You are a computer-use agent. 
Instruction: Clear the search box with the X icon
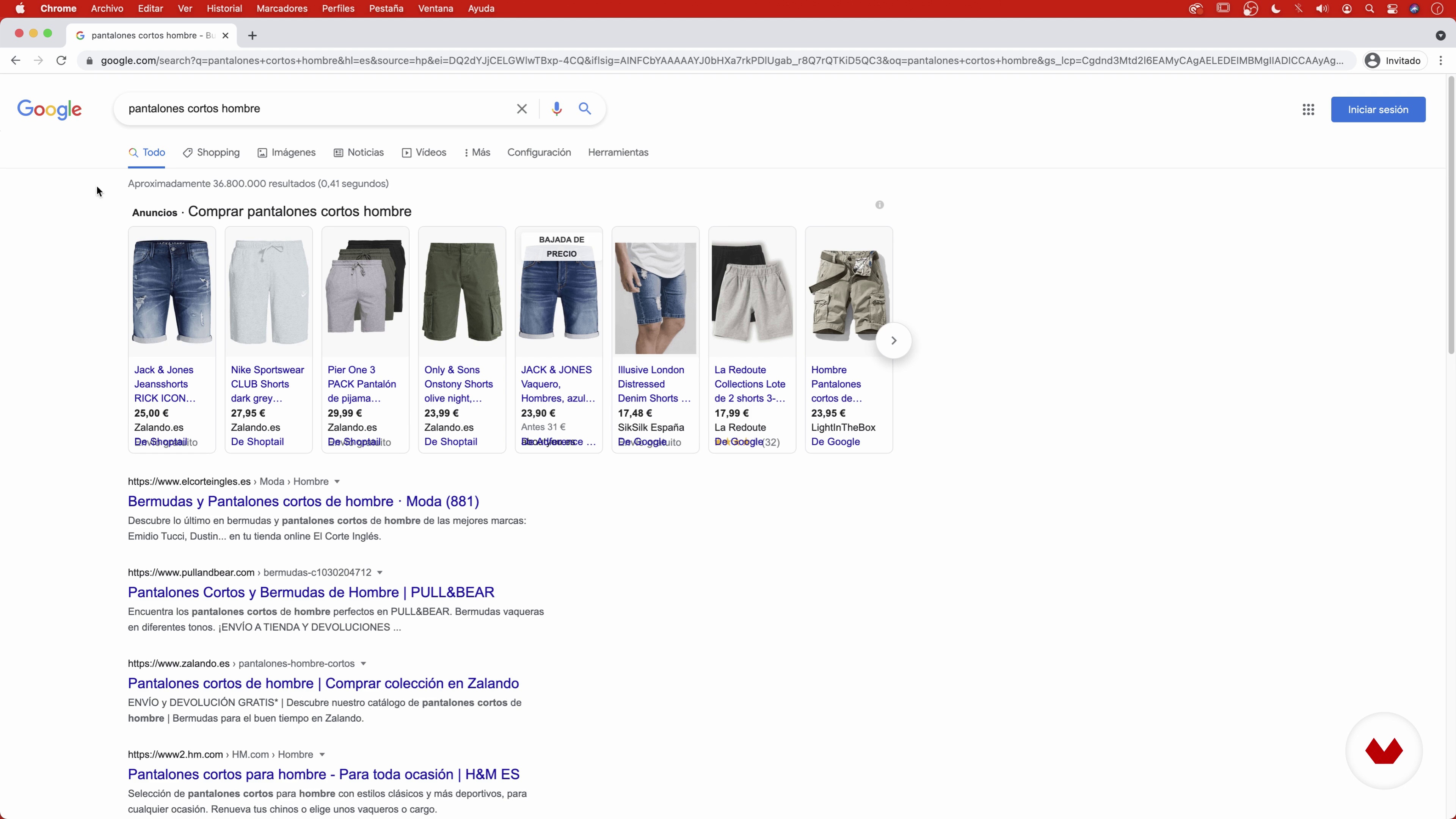[522, 108]
